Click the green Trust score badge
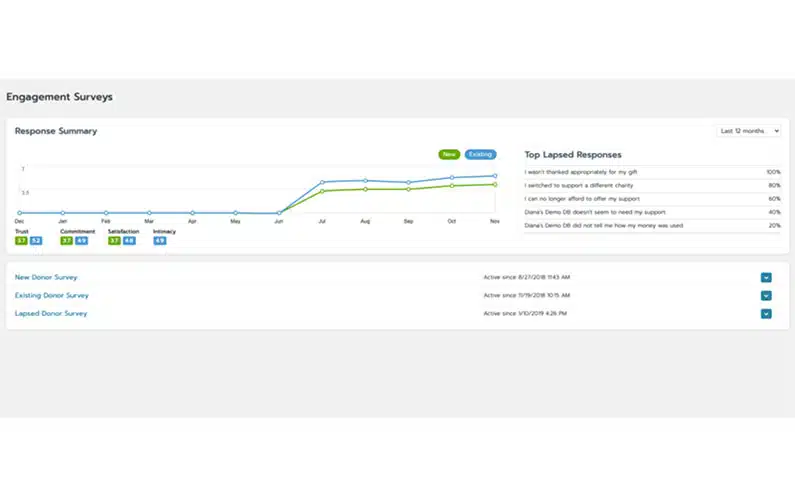The image size is (795, 497). coord(21,241)
